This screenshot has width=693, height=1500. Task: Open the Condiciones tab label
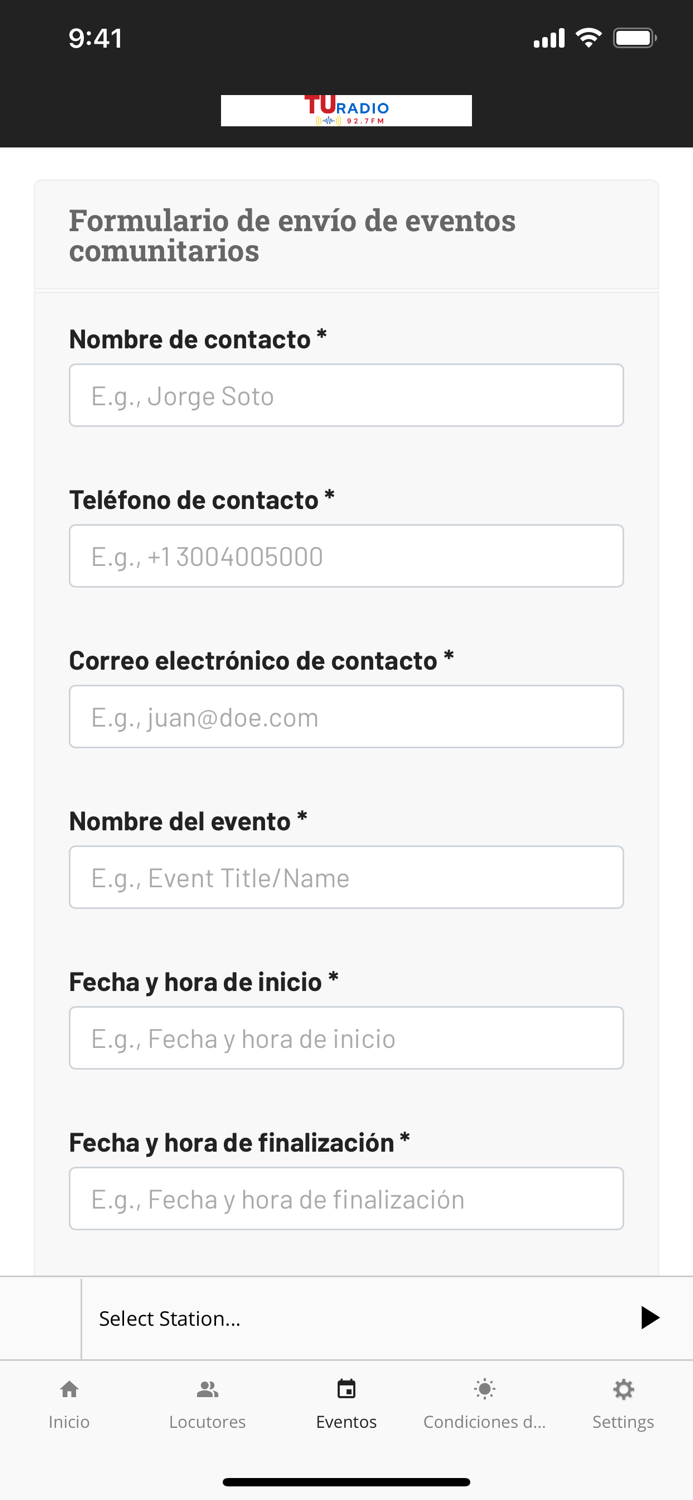485,1421
